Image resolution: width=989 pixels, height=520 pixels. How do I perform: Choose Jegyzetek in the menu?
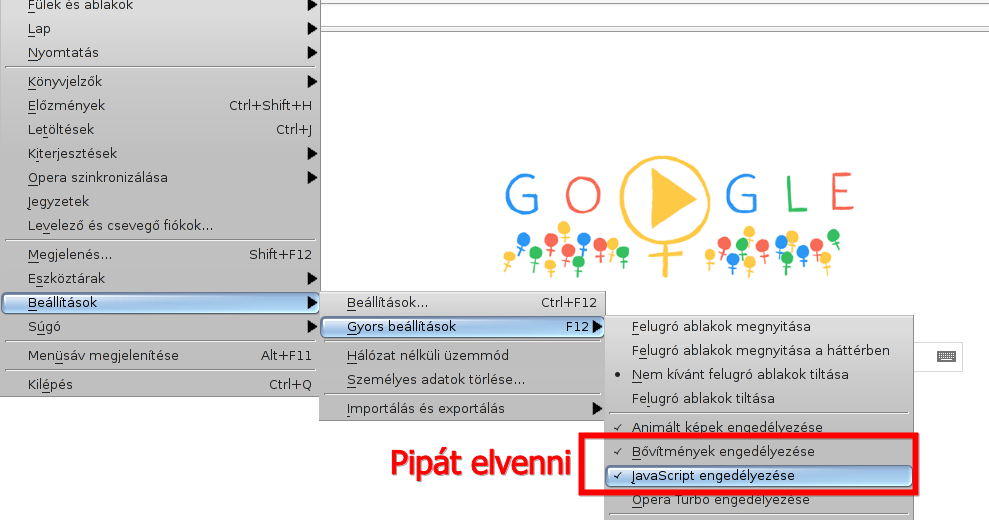(x=160, y=201)
